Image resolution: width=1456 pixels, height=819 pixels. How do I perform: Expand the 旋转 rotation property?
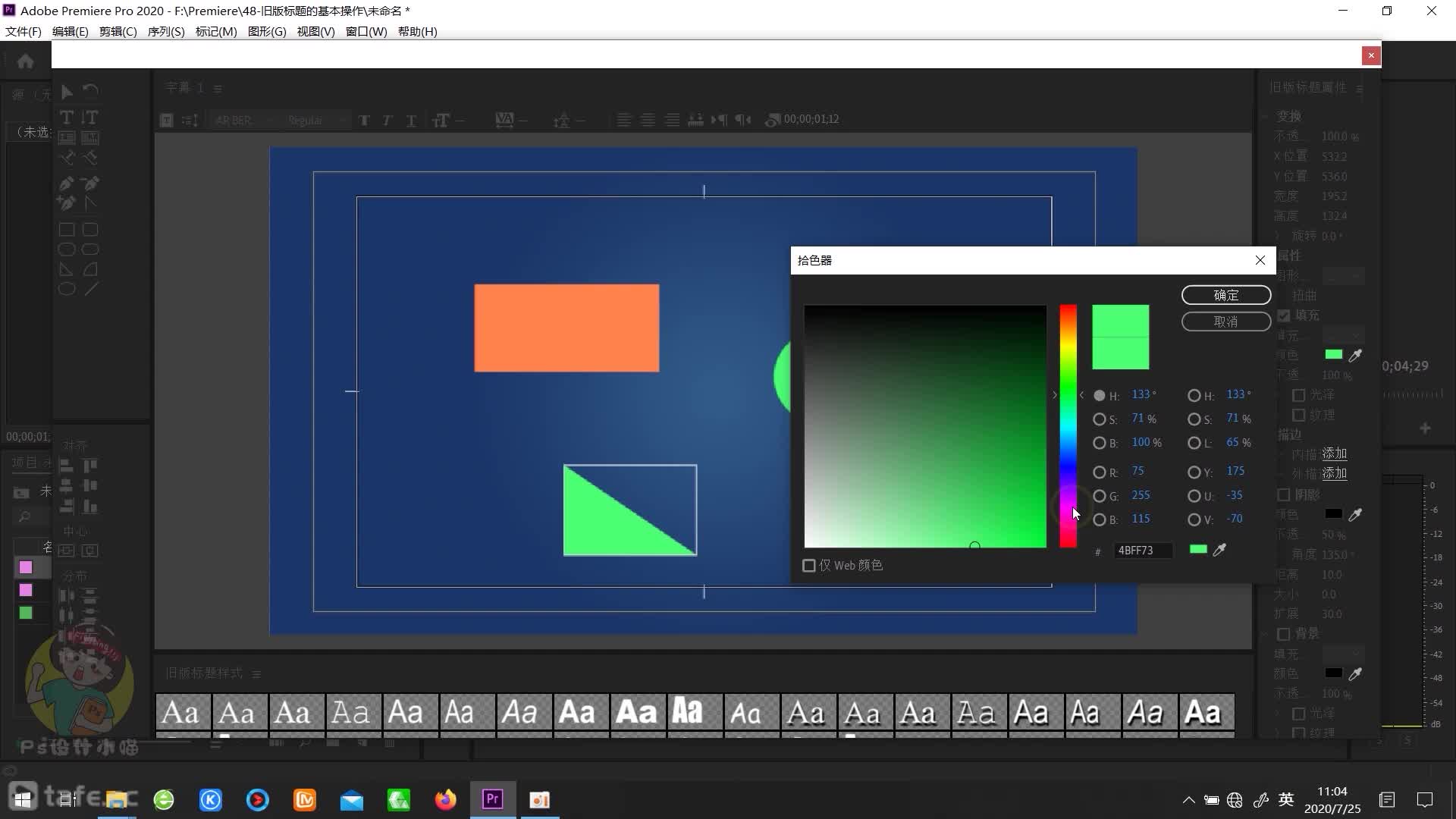tap(1278, 236)
